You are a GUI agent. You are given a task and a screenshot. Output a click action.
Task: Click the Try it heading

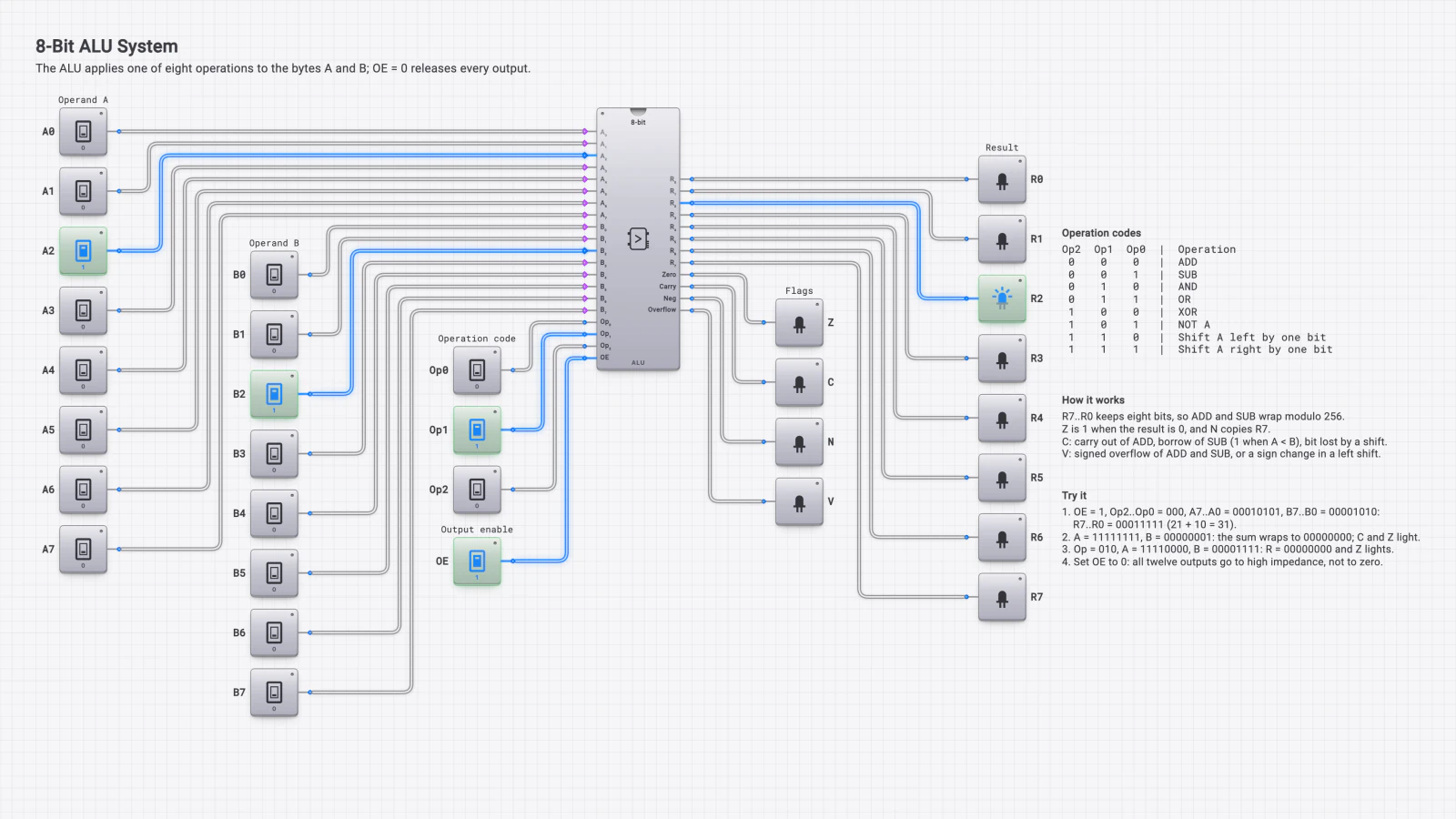tap(1074, 495)
